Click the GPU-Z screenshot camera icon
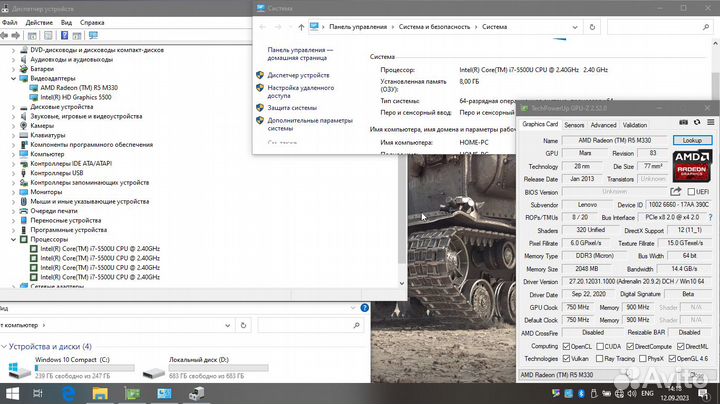 coord(683,122)
